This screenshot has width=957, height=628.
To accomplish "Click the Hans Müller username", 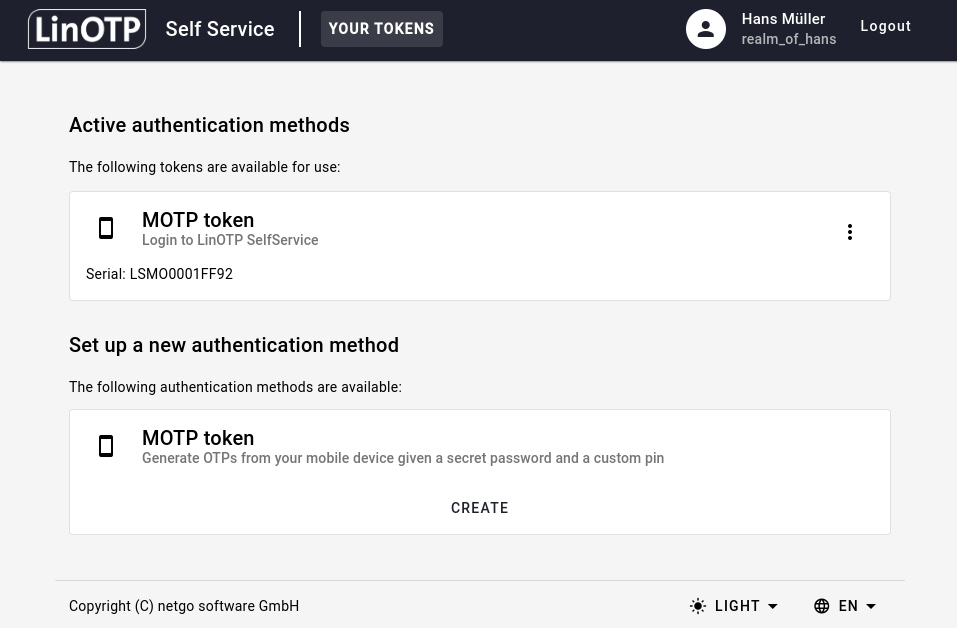I will (783, 19).
